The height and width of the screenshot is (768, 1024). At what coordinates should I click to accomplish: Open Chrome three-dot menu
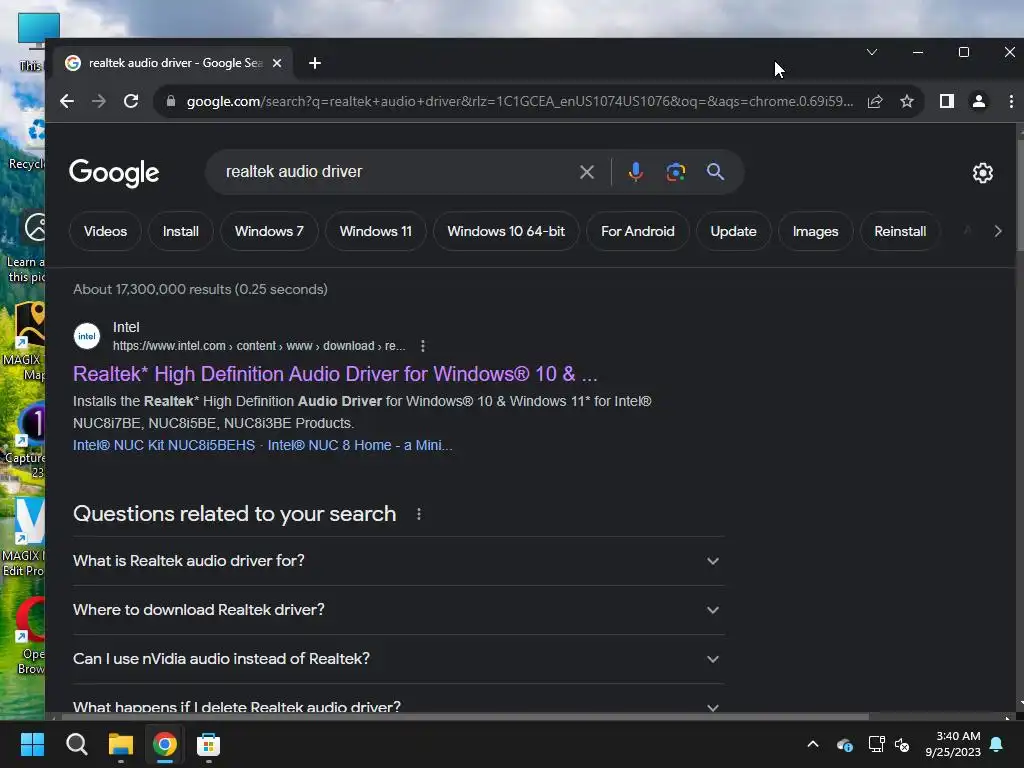pos(1011,101)
